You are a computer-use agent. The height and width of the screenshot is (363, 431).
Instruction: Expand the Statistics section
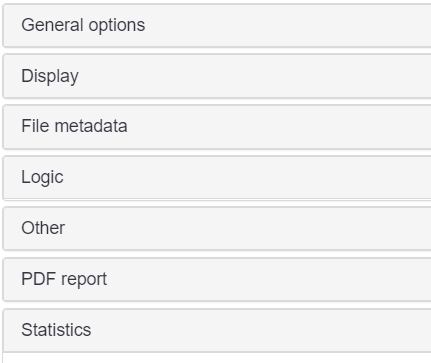(x=217, y=330)
